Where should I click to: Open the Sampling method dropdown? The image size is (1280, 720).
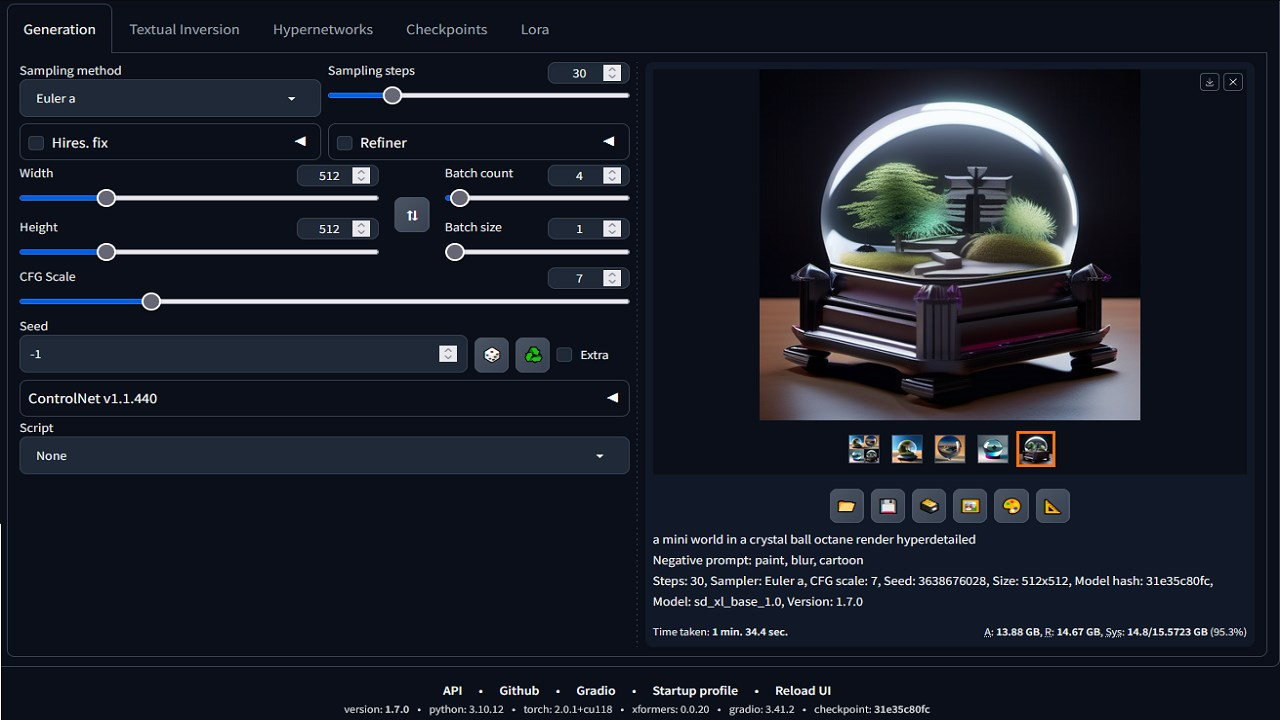[169, 97]
